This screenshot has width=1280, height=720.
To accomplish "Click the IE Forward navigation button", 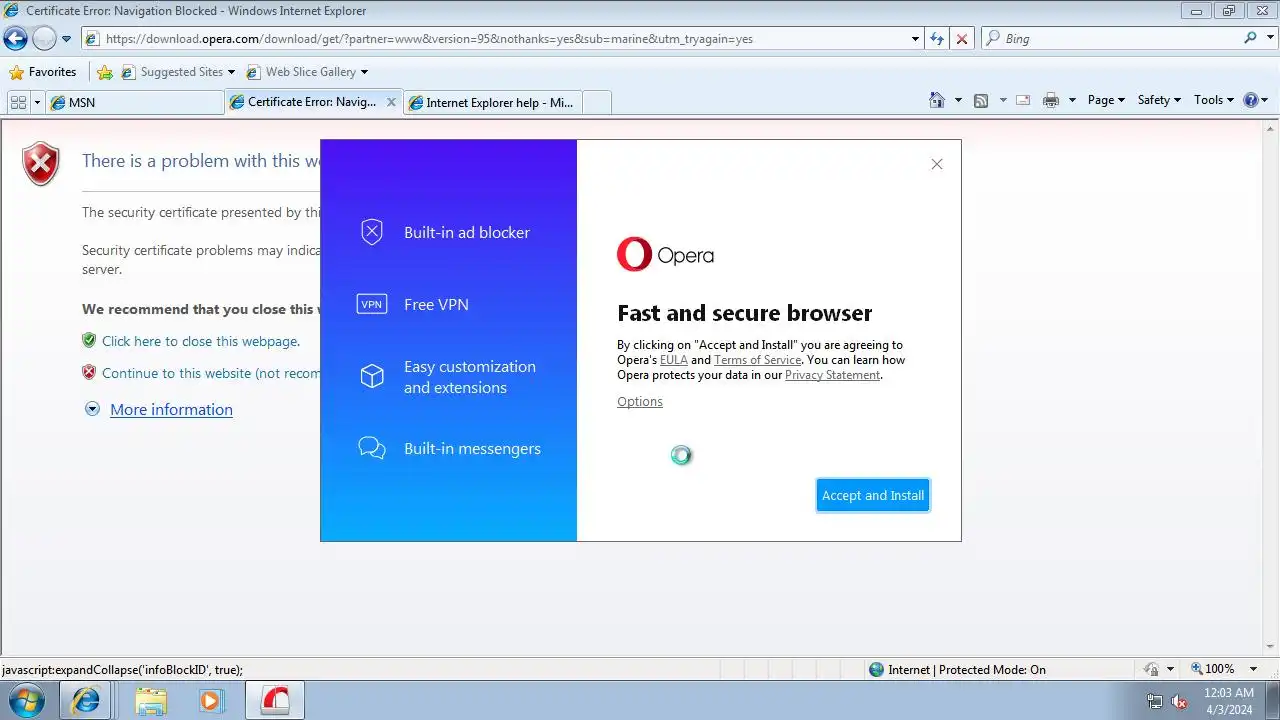I will (44, 39).
